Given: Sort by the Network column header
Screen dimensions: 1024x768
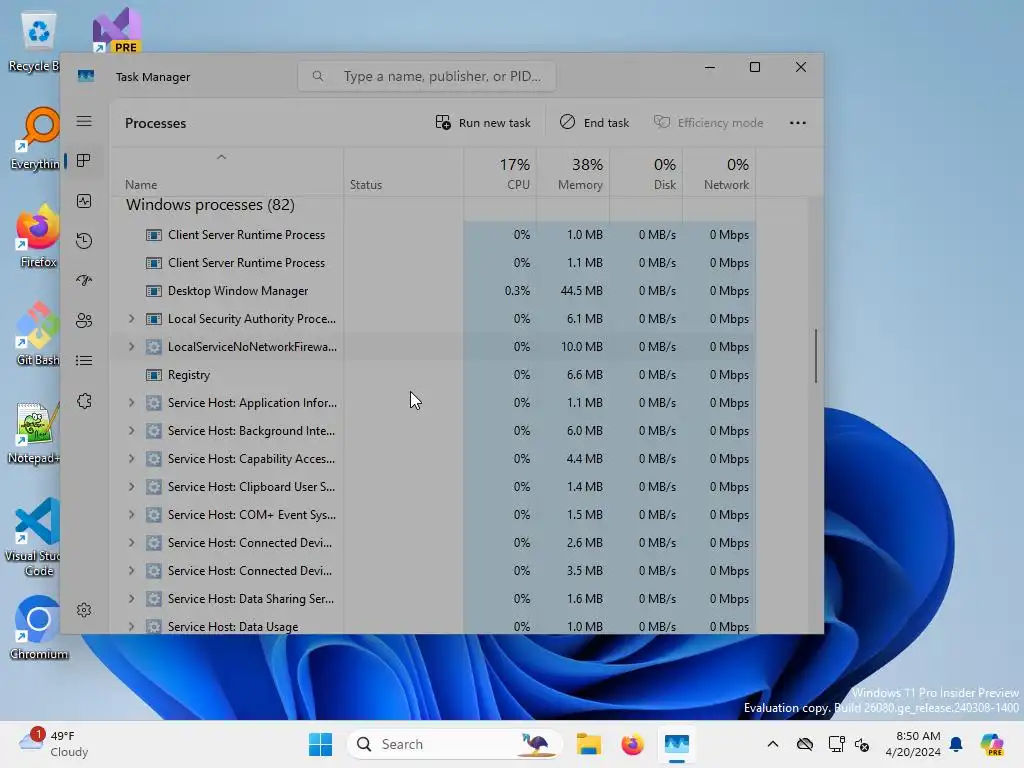Looking at the screenshot, I should [720, 172].
